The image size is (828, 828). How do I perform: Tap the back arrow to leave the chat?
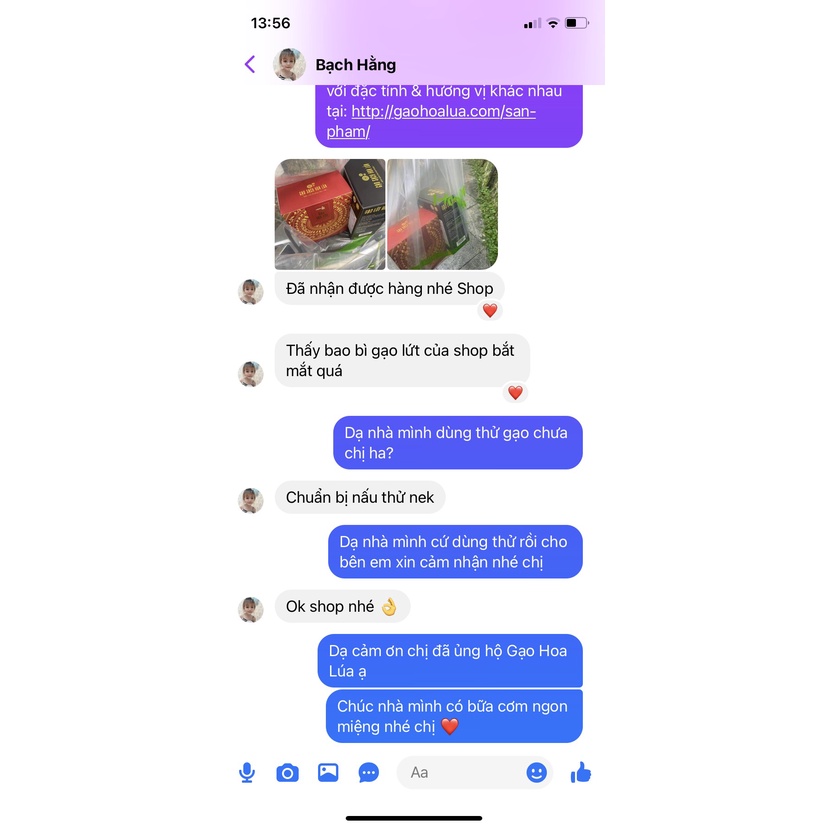[x=250, y=64]
